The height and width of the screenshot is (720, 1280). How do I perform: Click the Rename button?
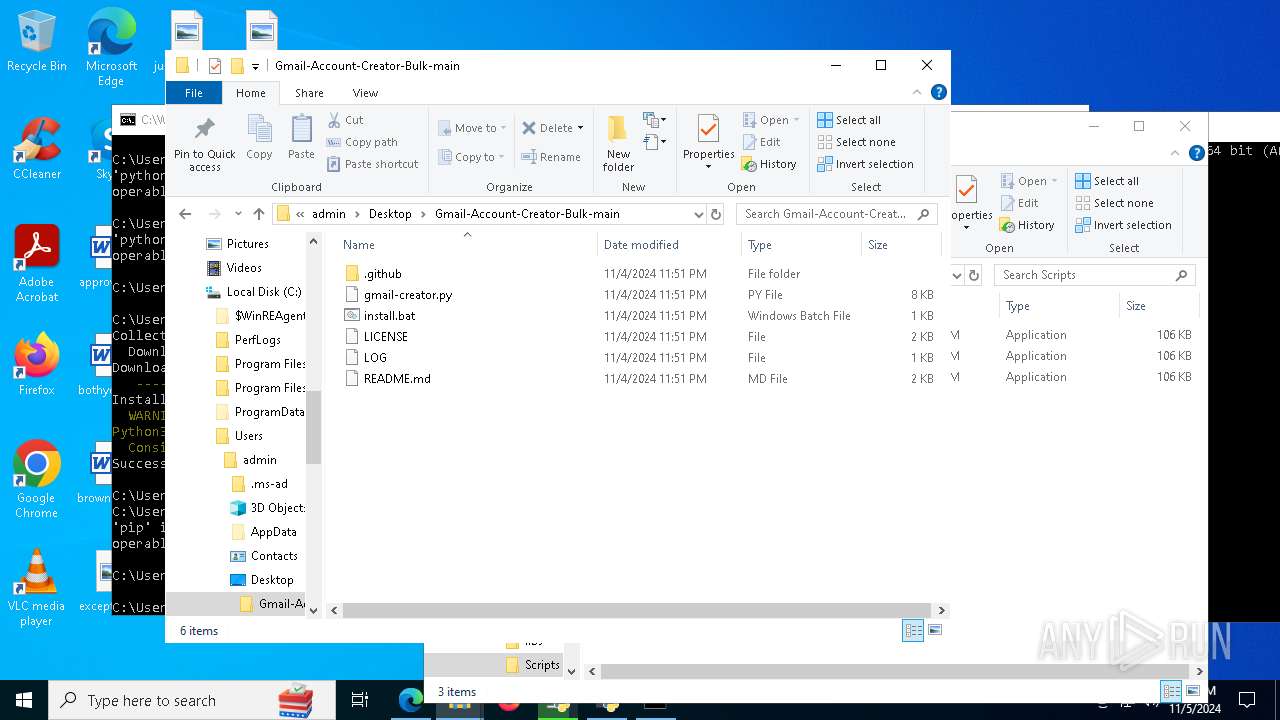point(551,157)
